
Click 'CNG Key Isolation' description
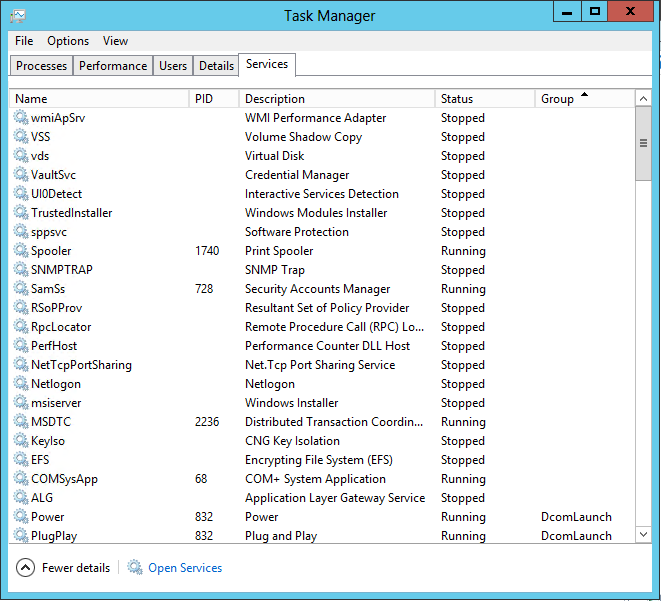[x=292, y=440]
